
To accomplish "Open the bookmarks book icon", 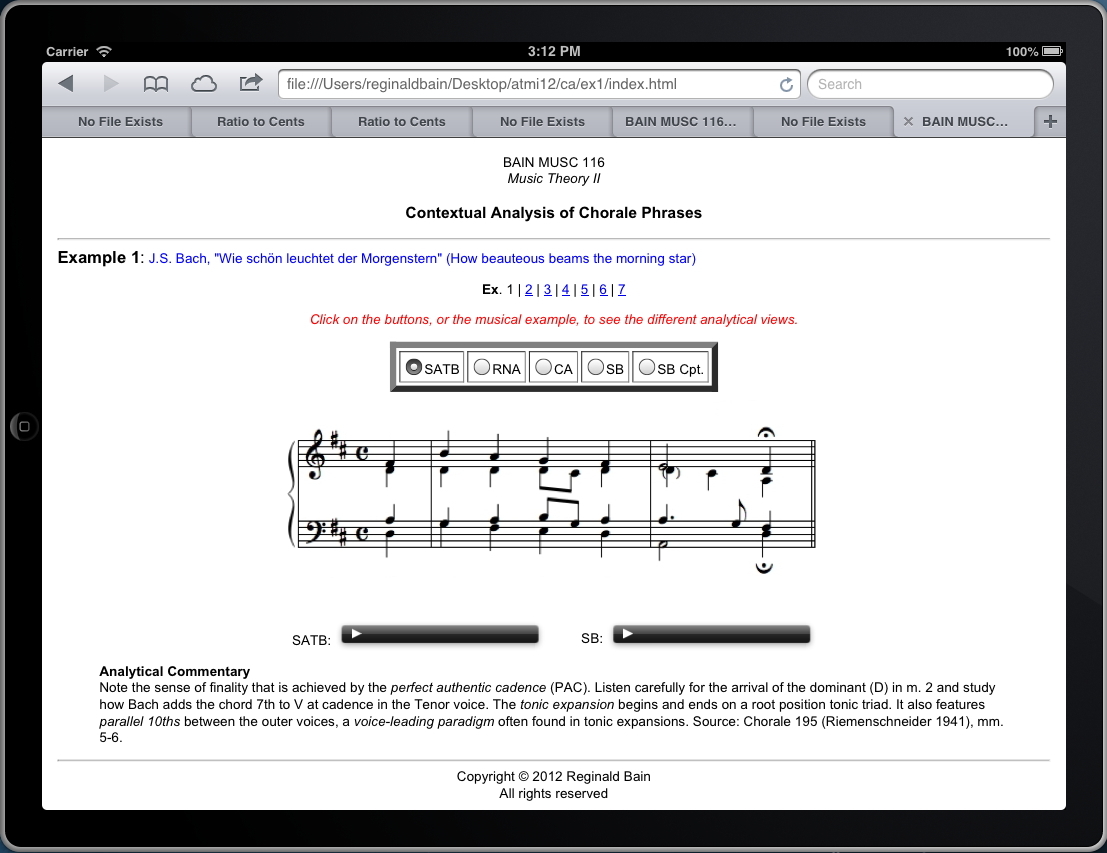I will pyautogui.click(x=155, y=84).
